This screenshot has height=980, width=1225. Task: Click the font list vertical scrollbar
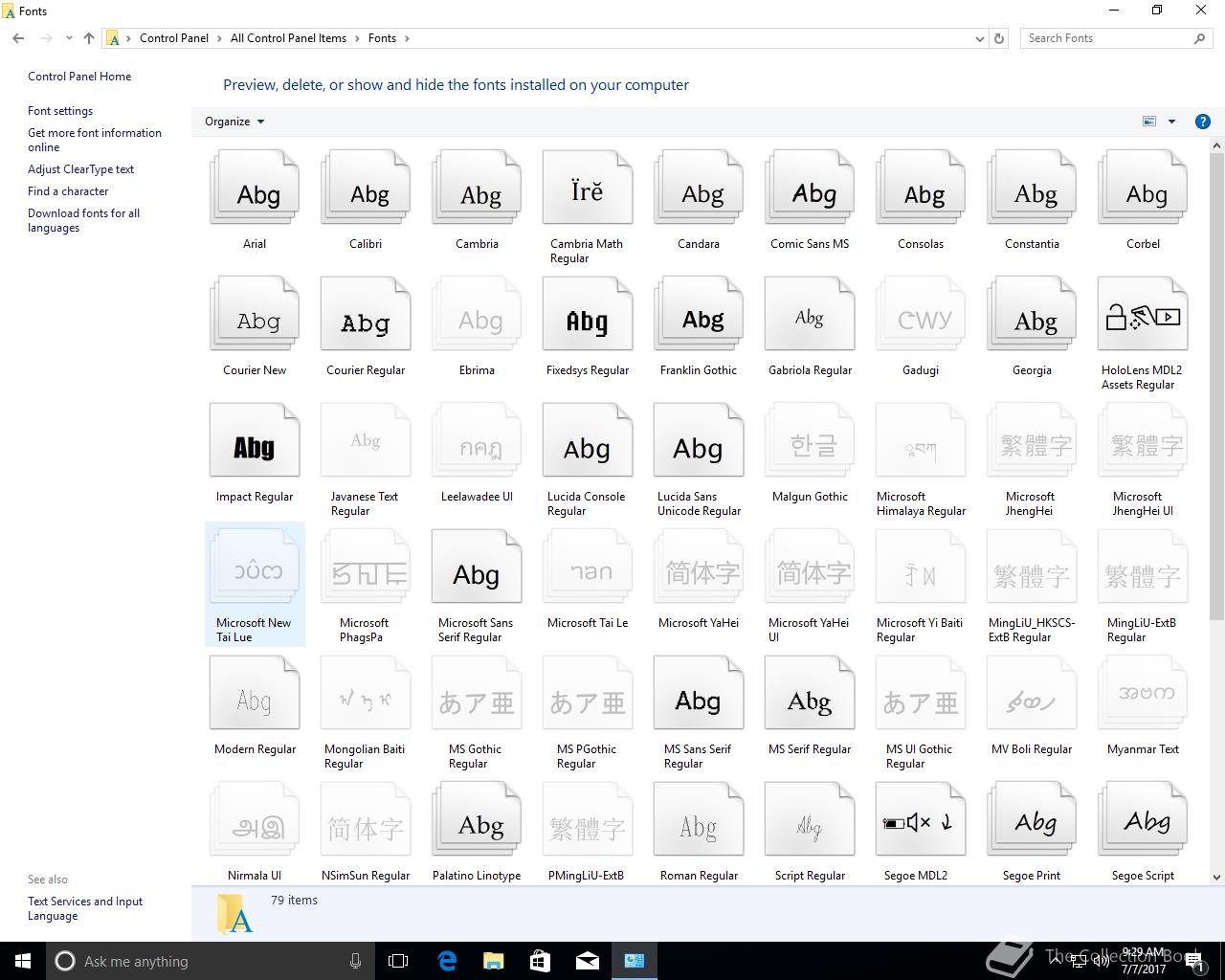(x=1216, y=386)
